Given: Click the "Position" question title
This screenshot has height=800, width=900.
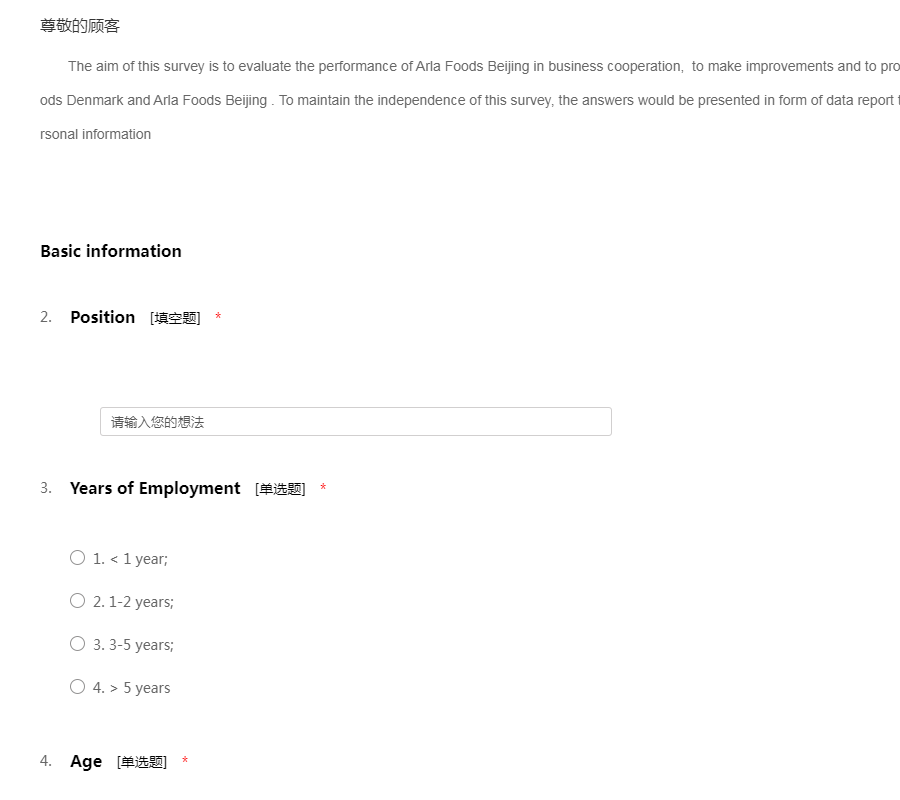Looking at the screenshot, I should pyautogui.click(x=102, y=317).
